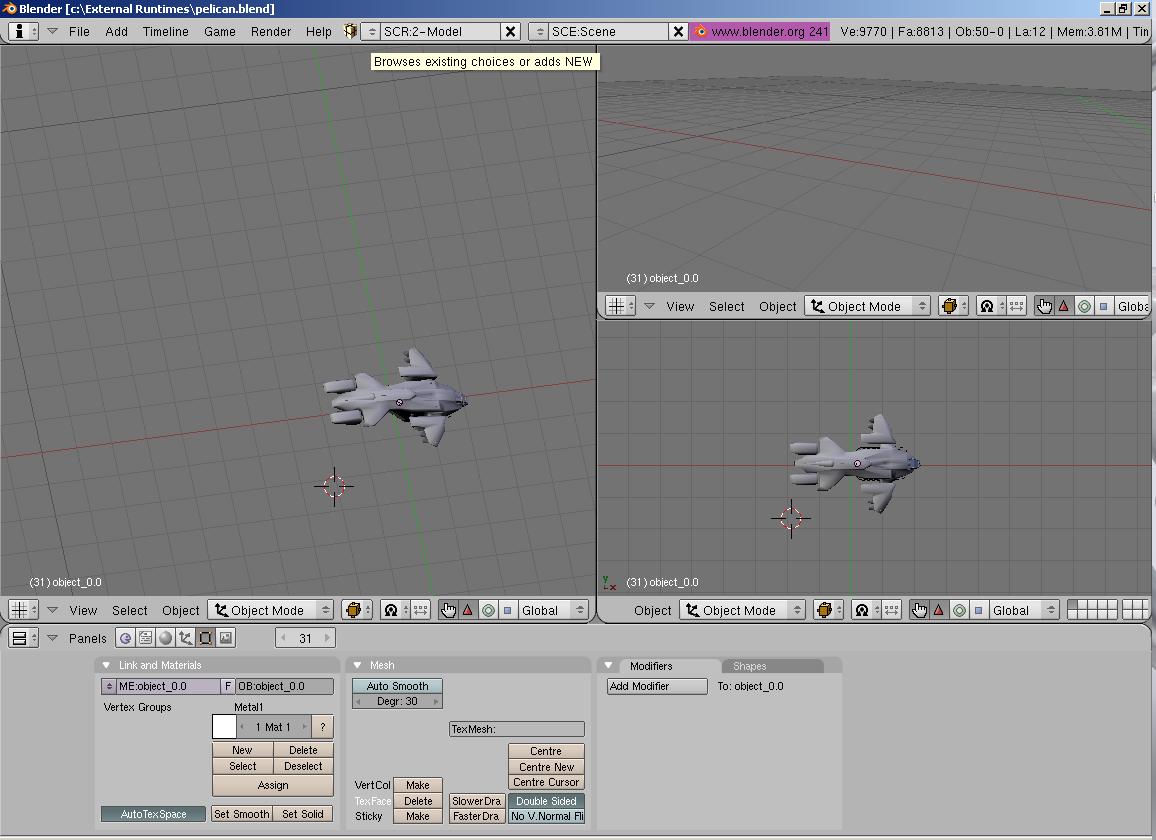Viewport: 1156px width, 840px height.
Task: Open the Render menu
Action: [271, 31]
